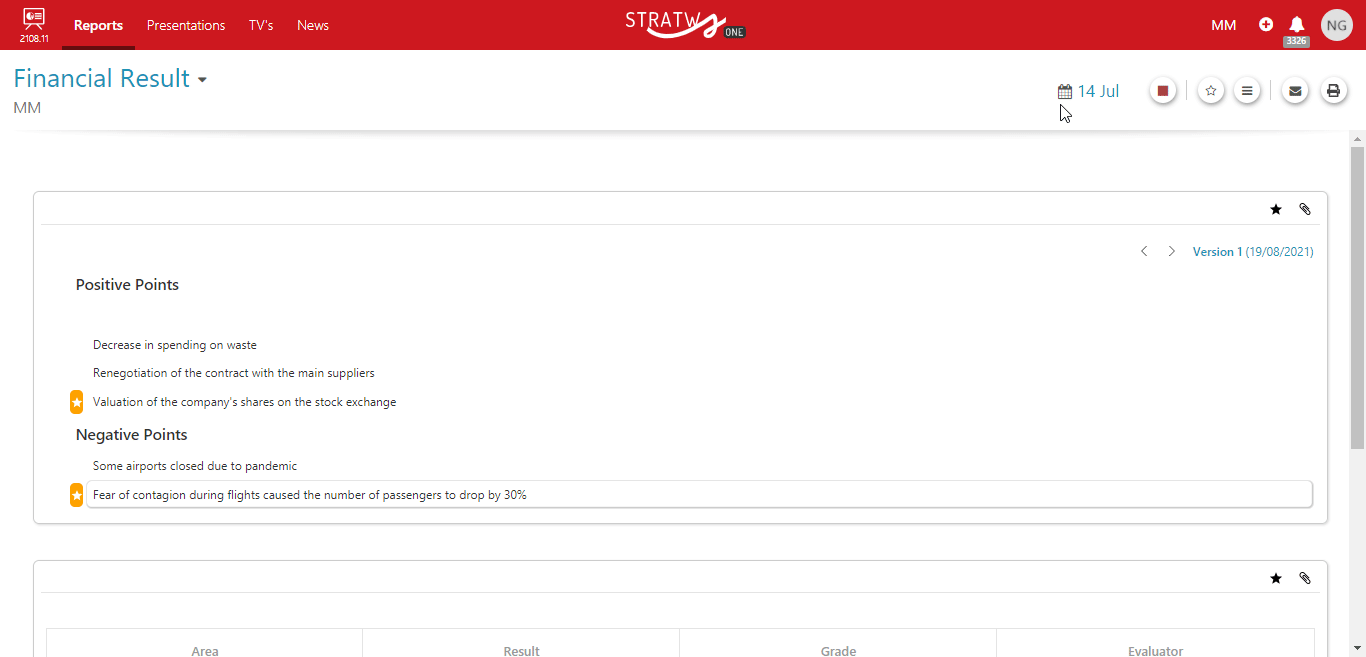Click paperclip icon on the table card
Viewport: 1366px width, 657px height.
tap(1305, 578)
